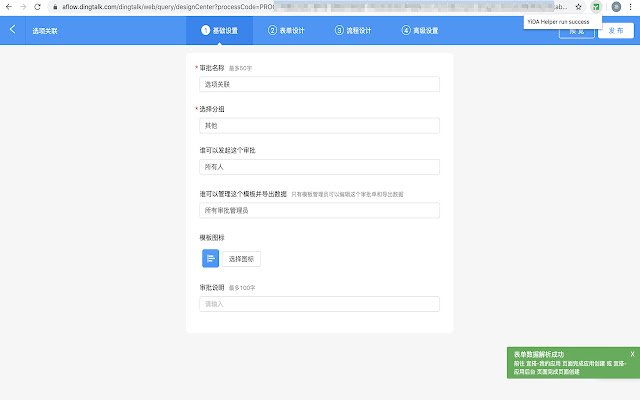640x400 pixels.
Task: Close the green success notification
Action: coord(632,354)
